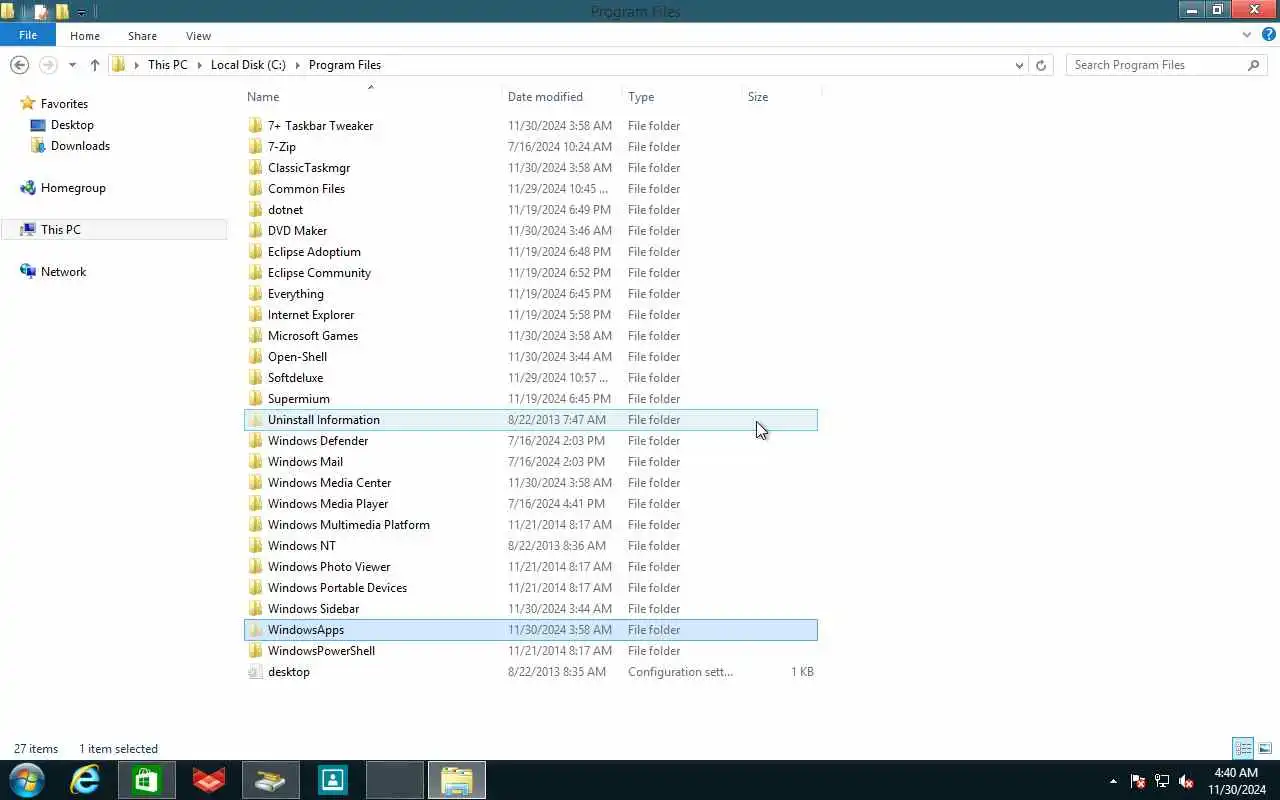This screenshot has height=800, width=1280.
Task: Switch to the Home ribbon tab
Action: (85, 36)
